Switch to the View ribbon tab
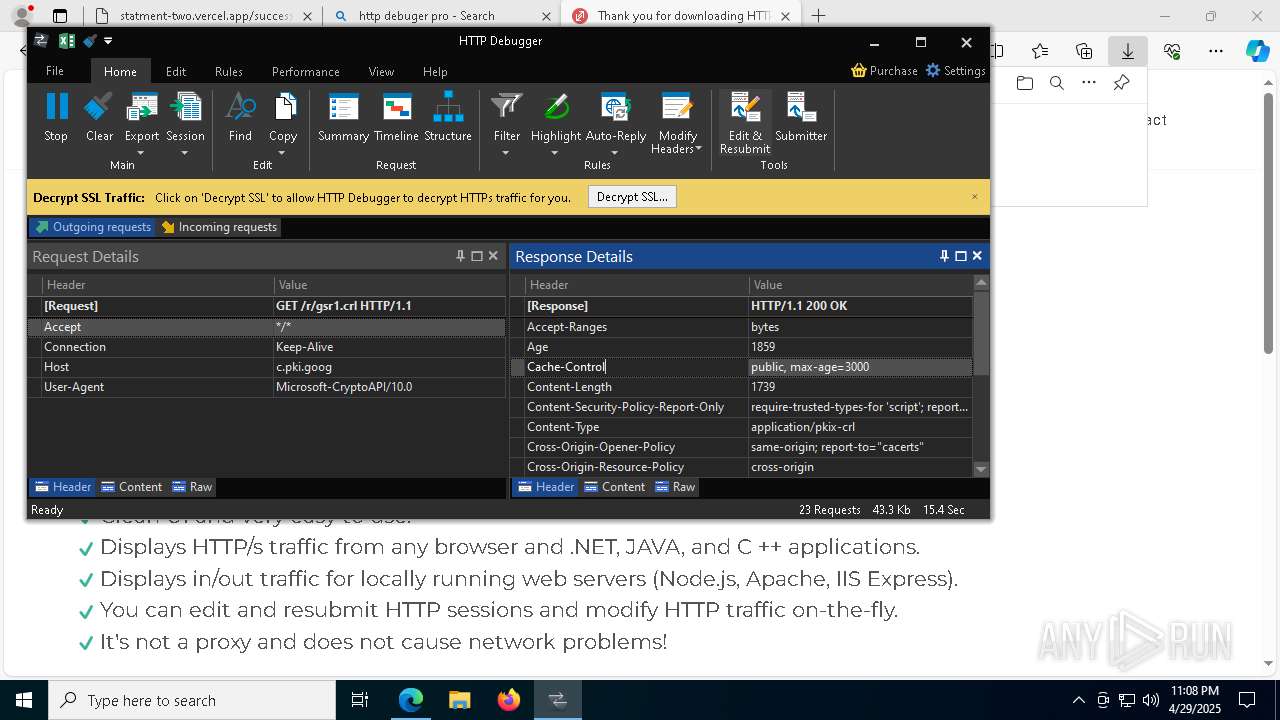This screenshot has width=1280, height=720. click(381, 71)
